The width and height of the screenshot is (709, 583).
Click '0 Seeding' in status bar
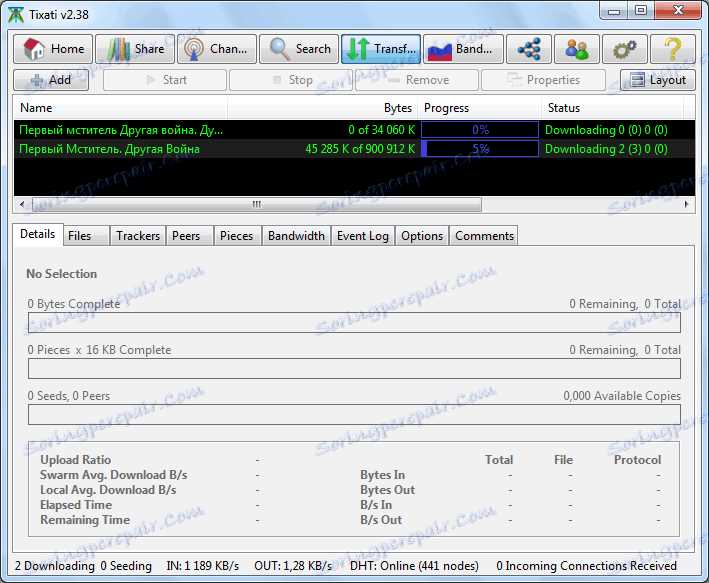[126, 566]
